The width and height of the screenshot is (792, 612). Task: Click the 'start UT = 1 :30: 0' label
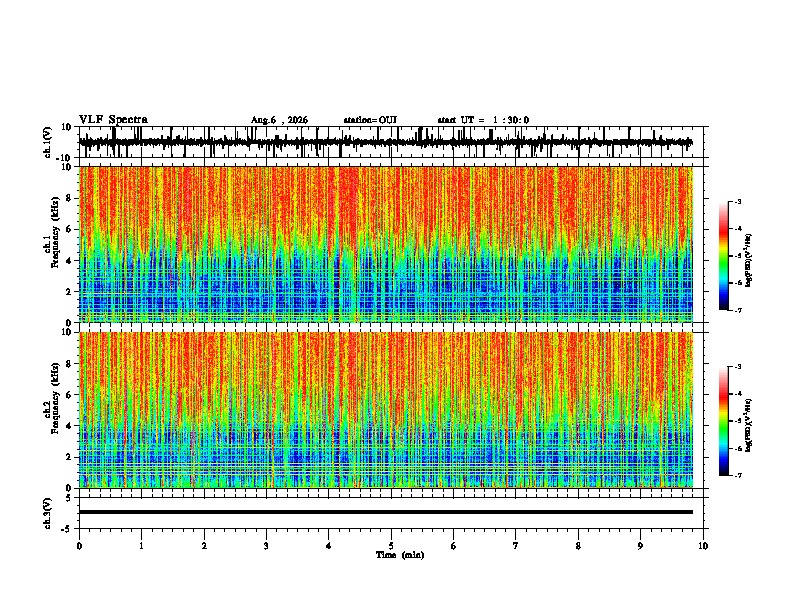tap(483, 120)
